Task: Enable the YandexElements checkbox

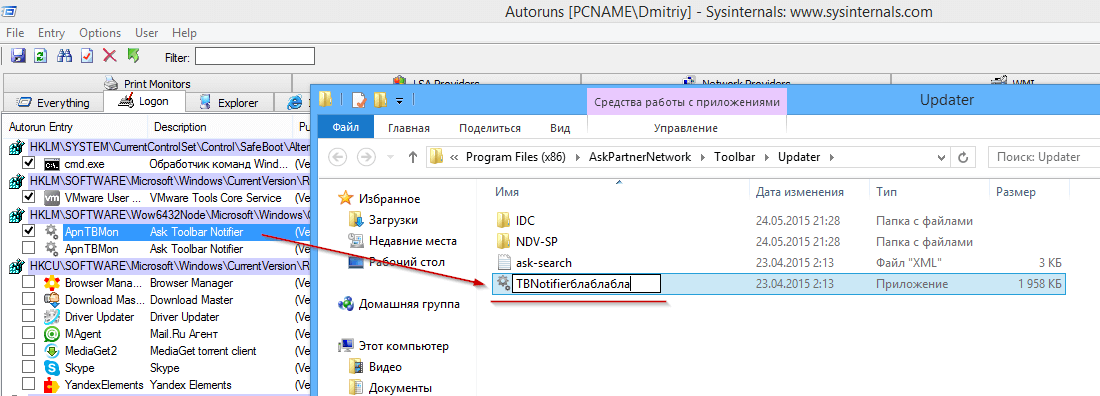Action: [29, 384]
